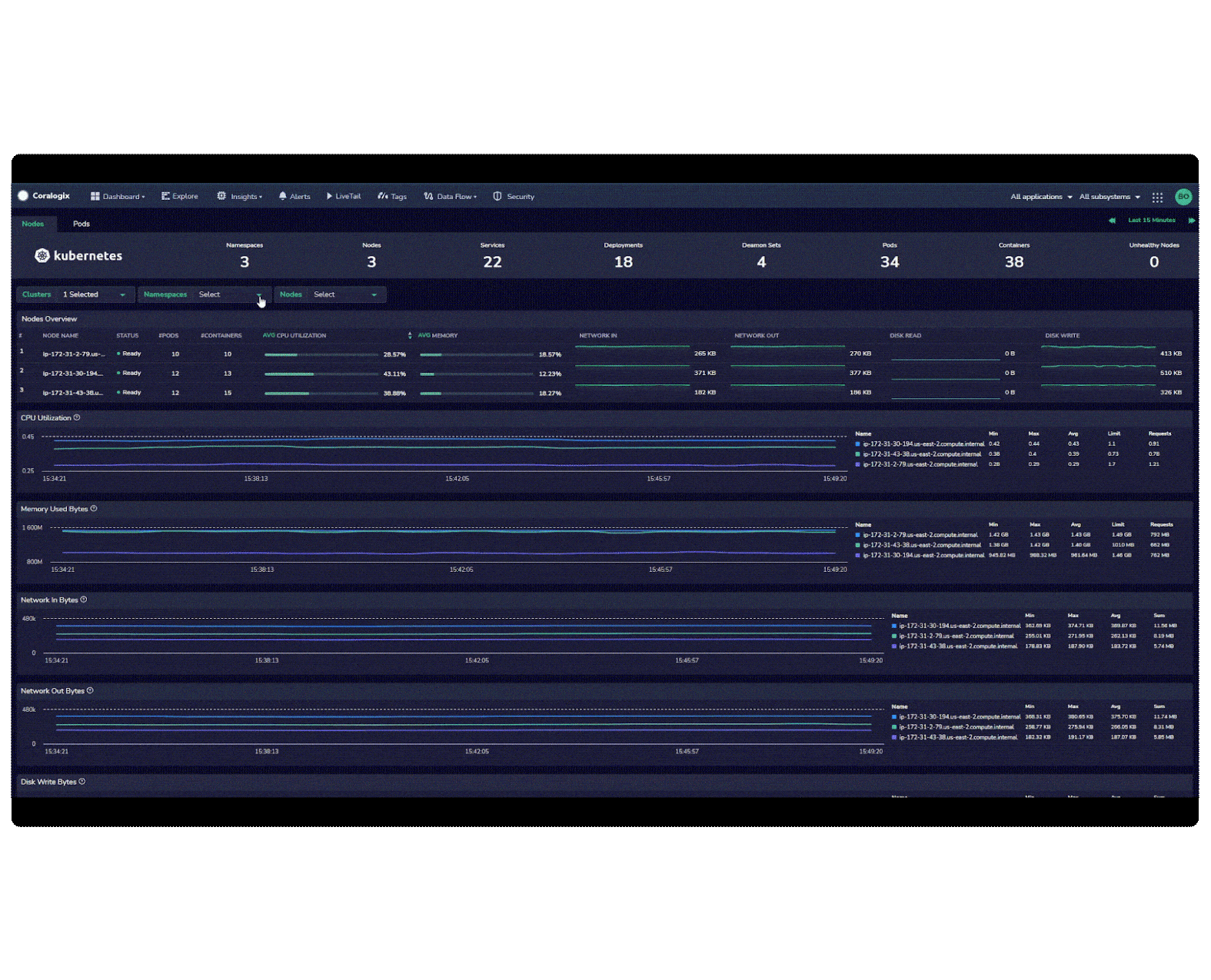The height and width of the screenshot is (980, 1211).
Task: Sort by Avg CPU Utilization arrows
Action: pyautogui.click(x=410, y=335)
